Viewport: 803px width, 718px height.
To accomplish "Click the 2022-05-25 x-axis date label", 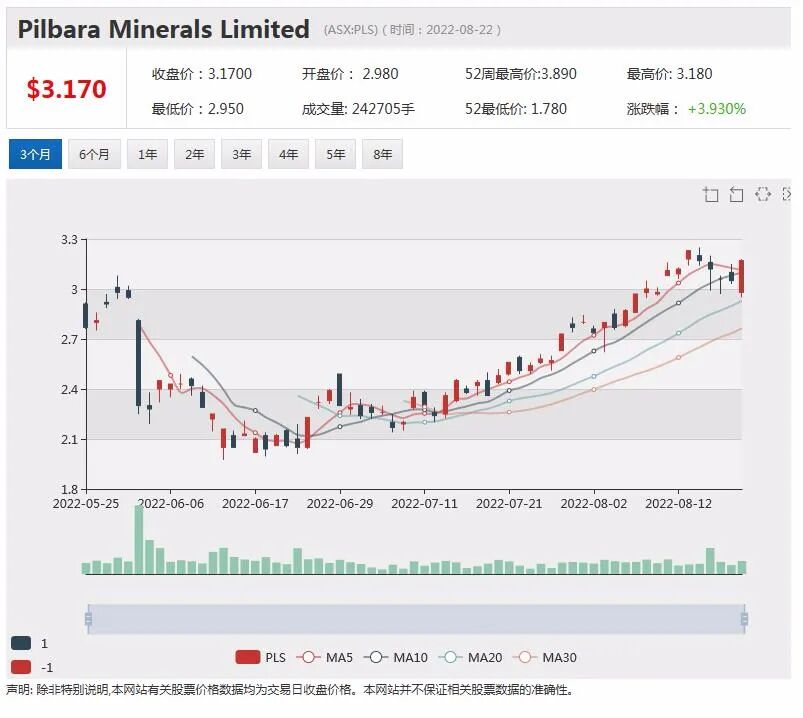I will [x=86, y=503].
